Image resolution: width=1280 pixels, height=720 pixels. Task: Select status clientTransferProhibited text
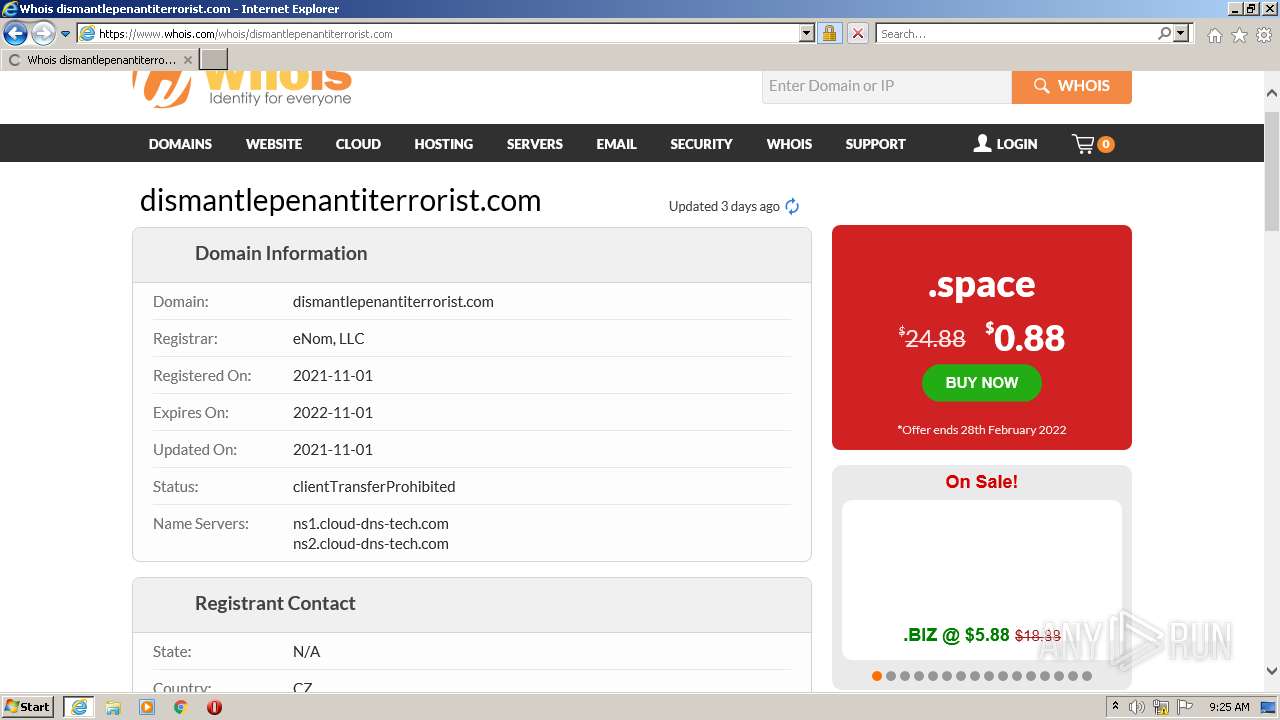tap(374, 487)
